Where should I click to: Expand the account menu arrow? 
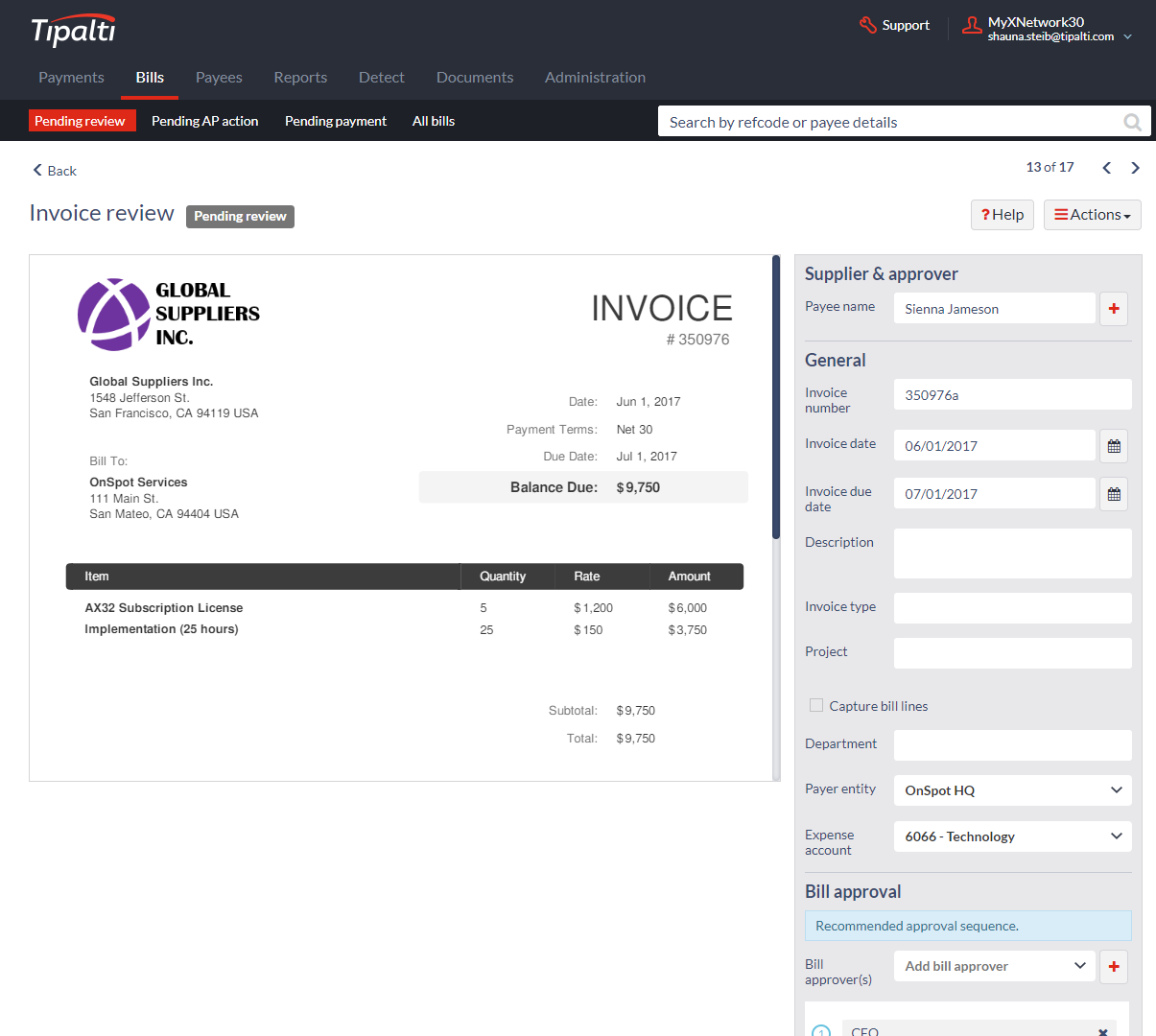click(1128, 36)
